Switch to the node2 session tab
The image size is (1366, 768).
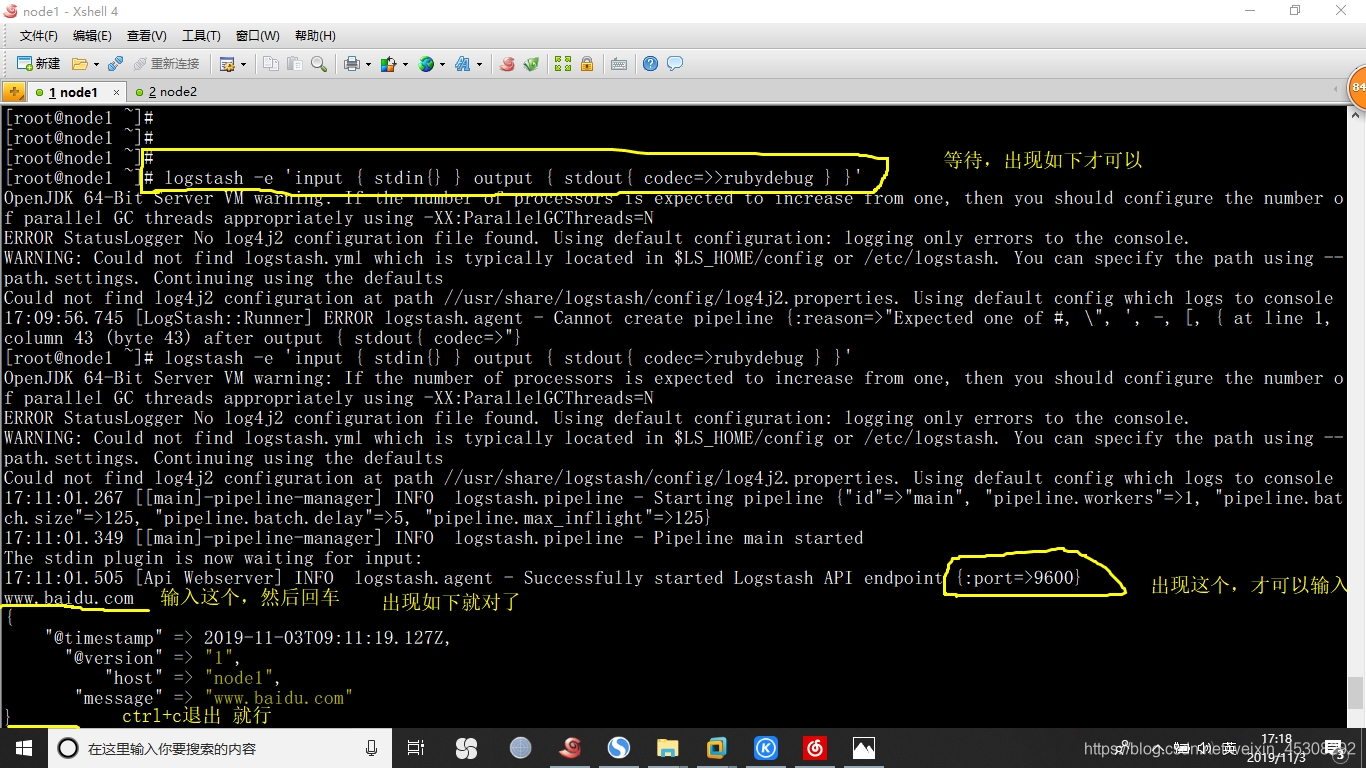pos(166,92)
